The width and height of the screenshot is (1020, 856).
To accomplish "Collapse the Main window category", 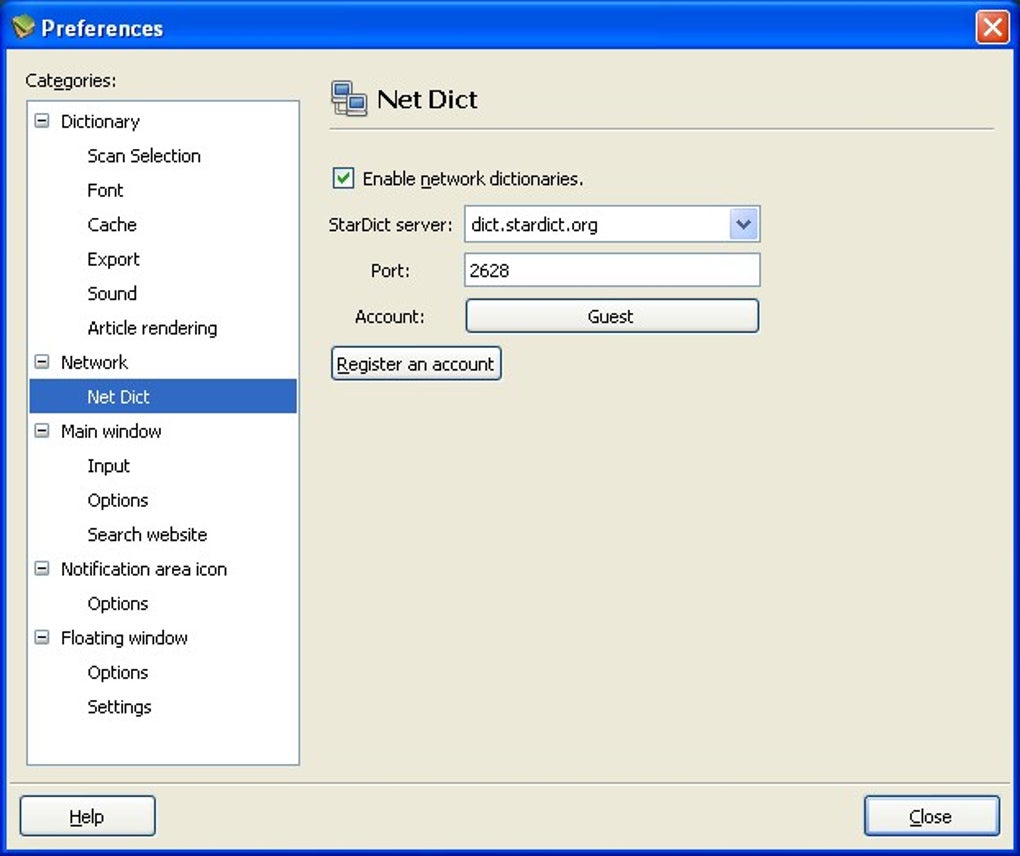I will click(42, 431).
